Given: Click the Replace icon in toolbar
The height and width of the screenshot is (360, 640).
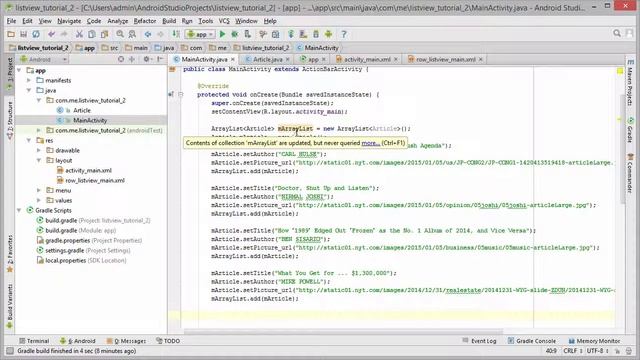Looking at the screenshot, I should (132, 34).
